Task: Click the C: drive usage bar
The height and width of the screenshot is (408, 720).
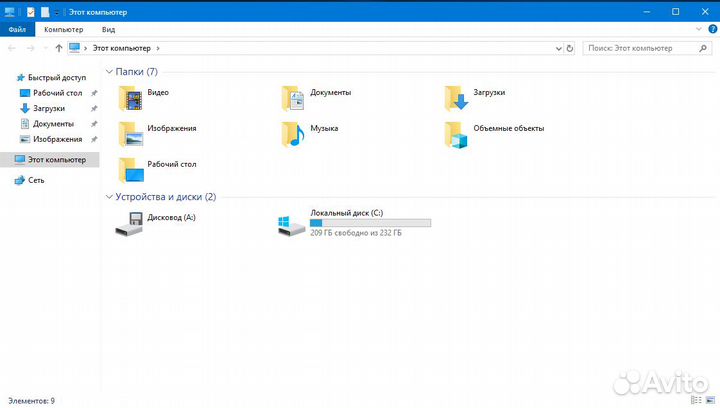Action: coord(370,223)
